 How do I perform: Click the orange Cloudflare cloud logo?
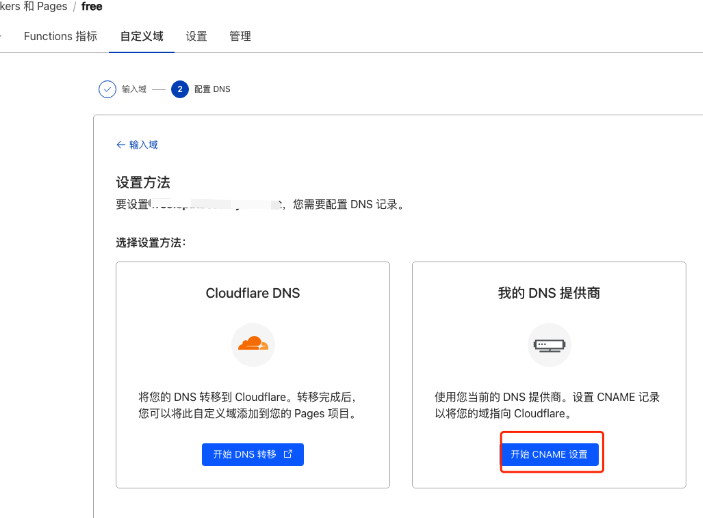[x=253, y=344]
